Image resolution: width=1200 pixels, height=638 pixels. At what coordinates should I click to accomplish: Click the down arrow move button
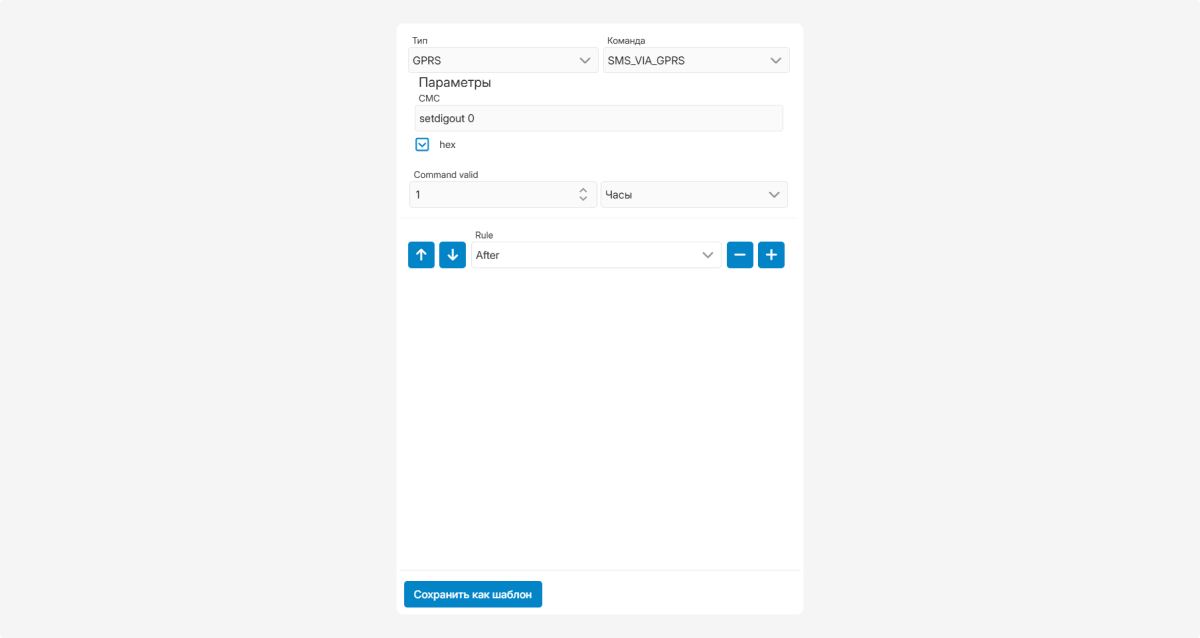coord(452,255)
